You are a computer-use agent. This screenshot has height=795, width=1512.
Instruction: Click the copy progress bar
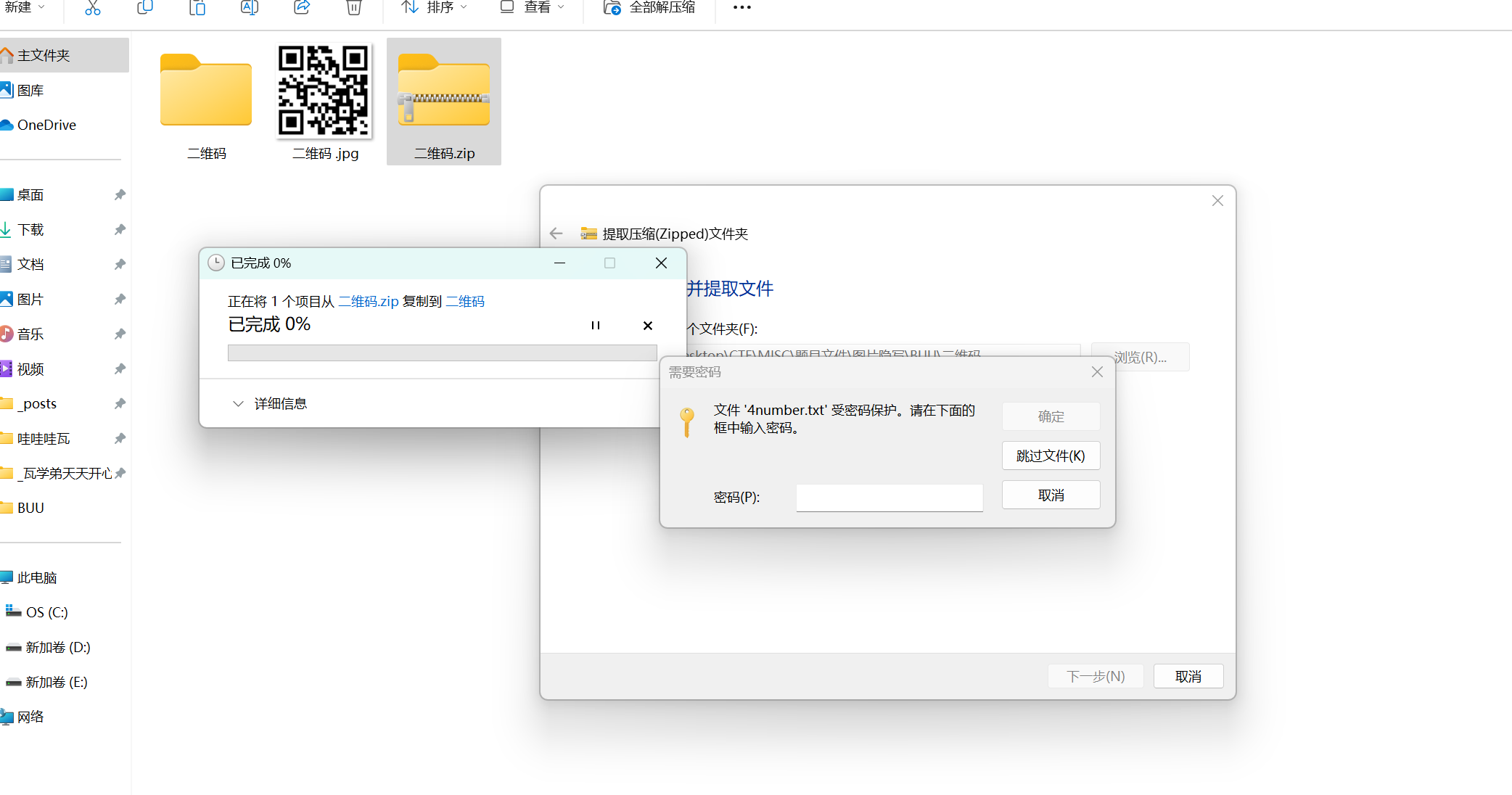coord(442,353)
